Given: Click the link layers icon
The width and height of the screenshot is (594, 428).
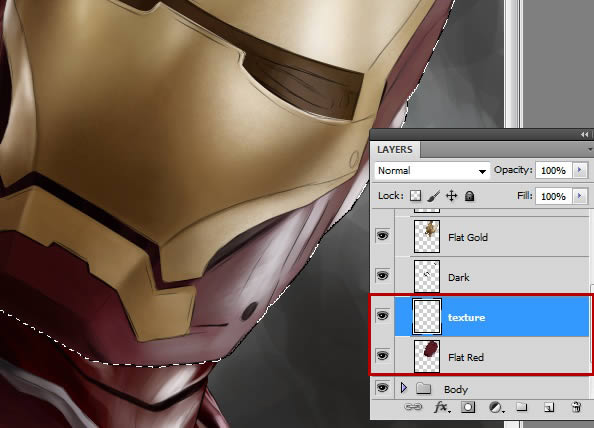Looking at the screenshot, I should coord(413,407).
